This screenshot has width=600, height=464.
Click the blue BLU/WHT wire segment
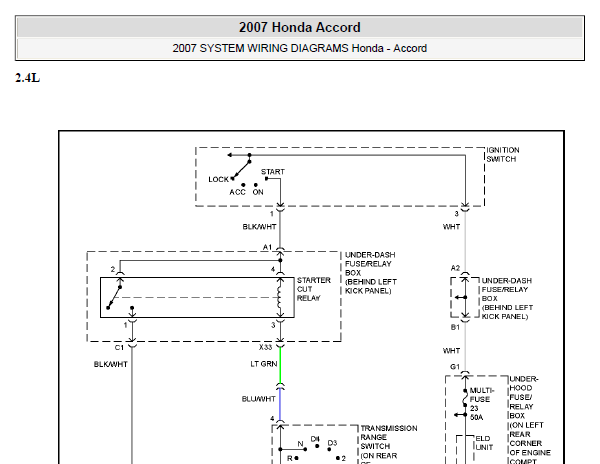coord(280,405)
